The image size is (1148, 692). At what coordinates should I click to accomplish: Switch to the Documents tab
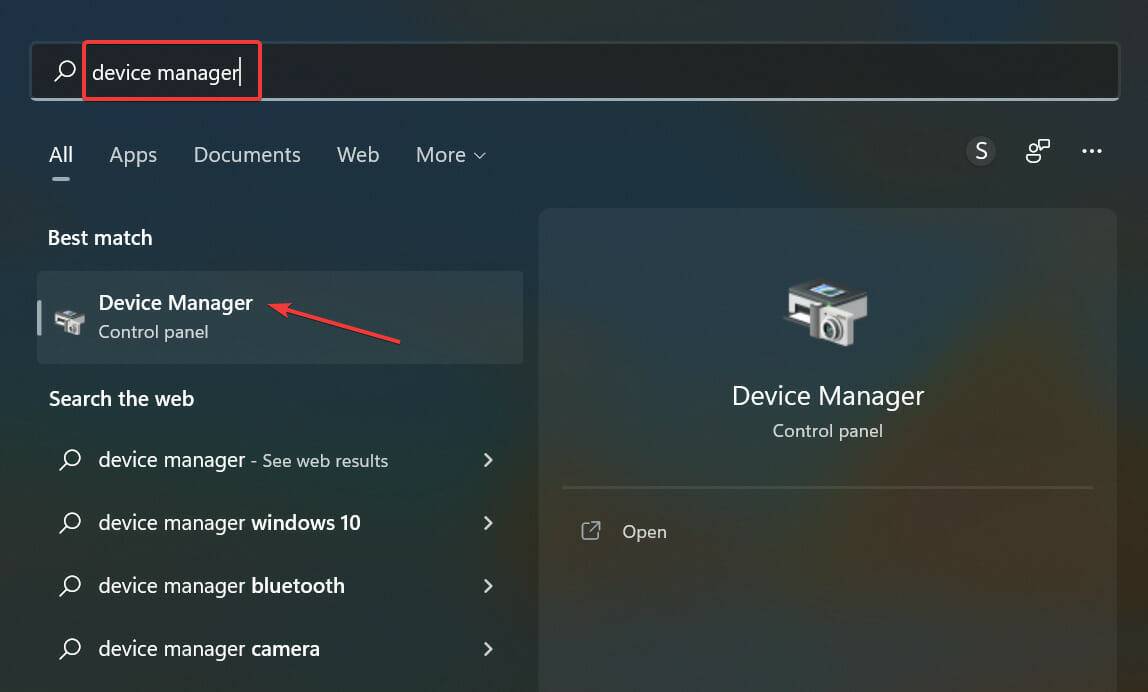(246, 155)
